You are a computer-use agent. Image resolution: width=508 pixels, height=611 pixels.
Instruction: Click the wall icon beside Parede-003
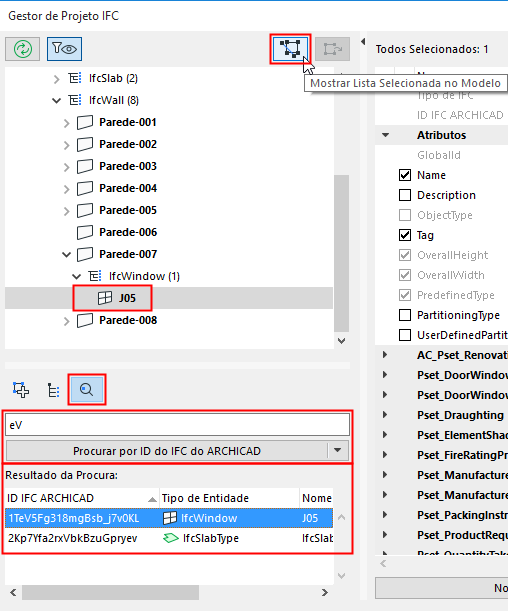(x=85, y=166)
